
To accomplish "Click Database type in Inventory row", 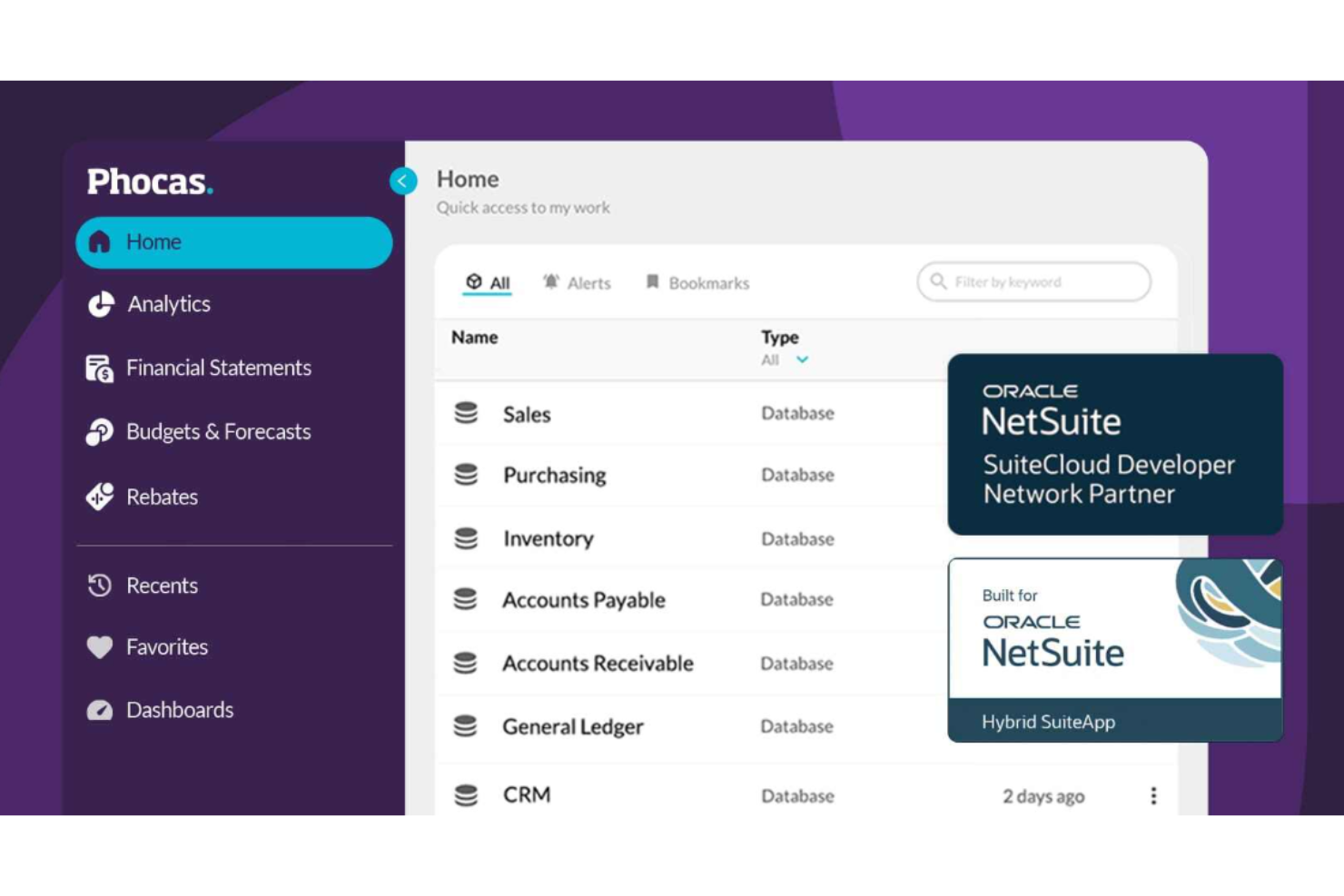I will 797,539.
